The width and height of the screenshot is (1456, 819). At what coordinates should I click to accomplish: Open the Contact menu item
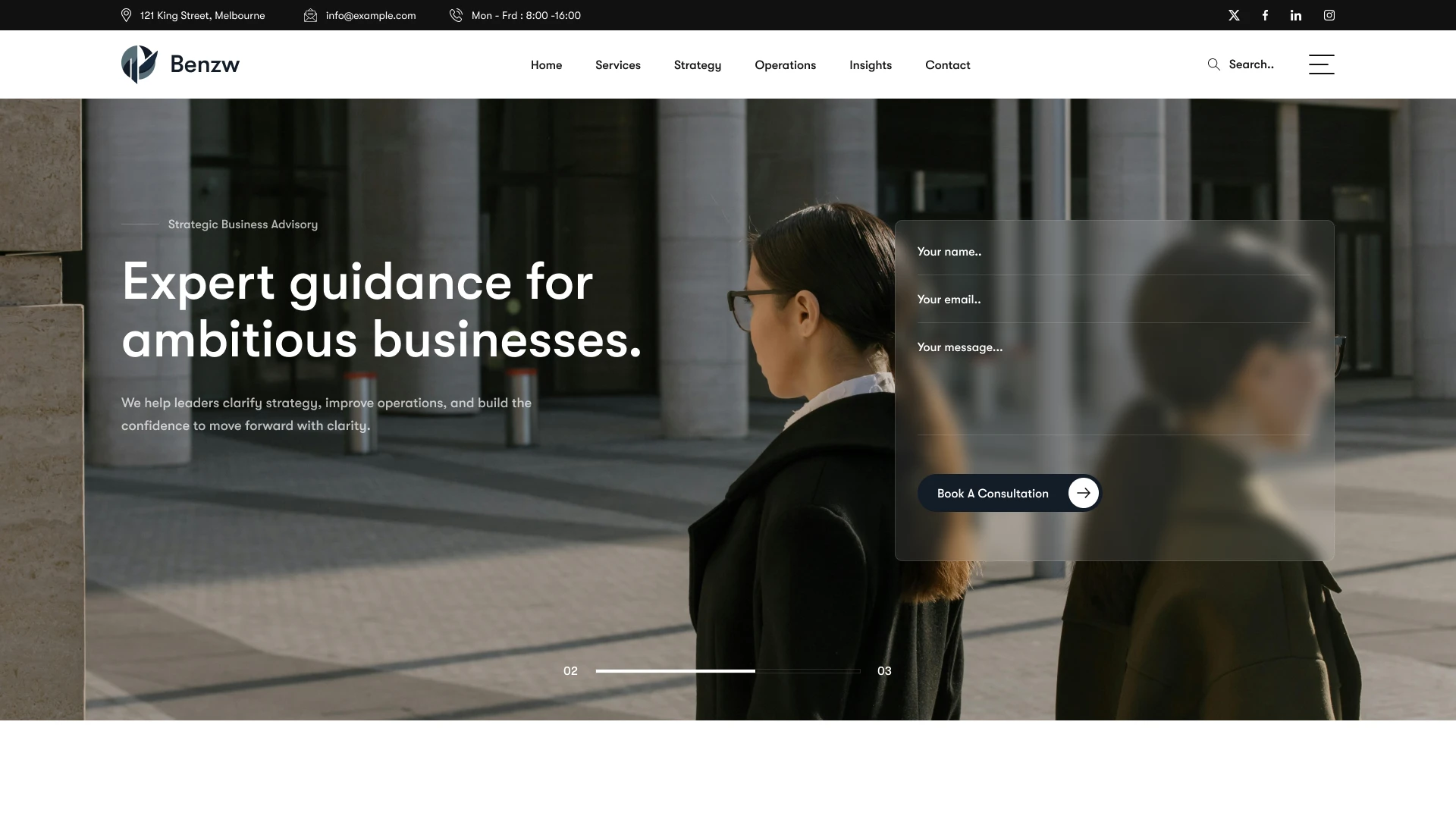click(947, 65)
